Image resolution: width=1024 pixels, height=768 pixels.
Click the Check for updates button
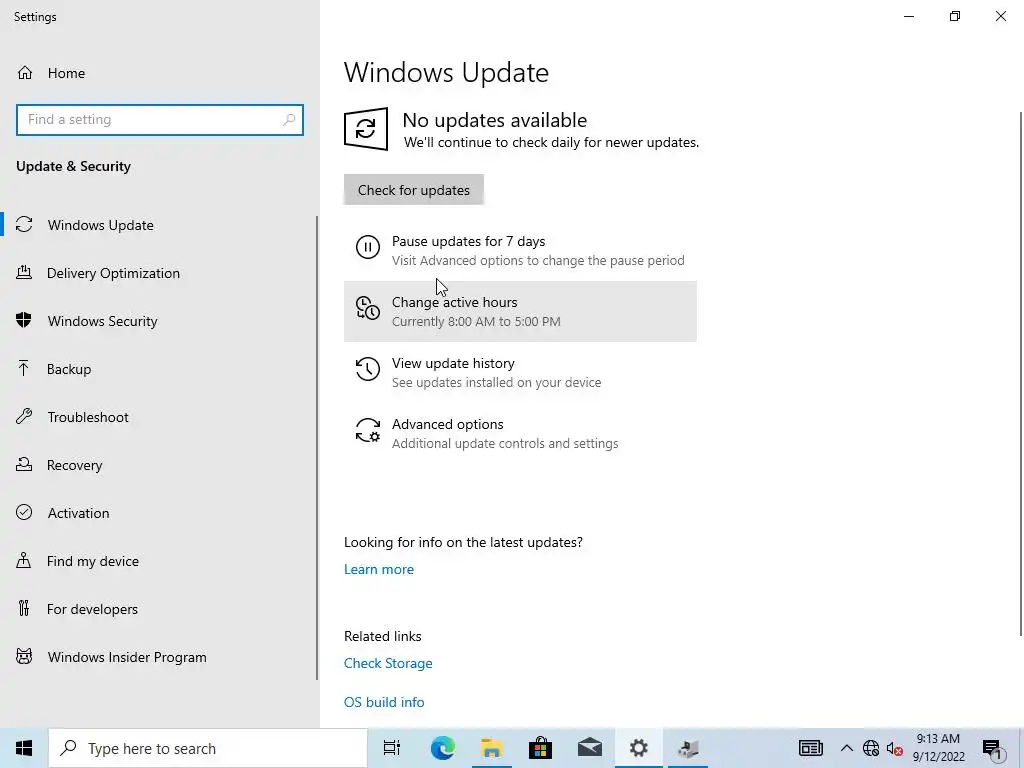coord(413,190)
